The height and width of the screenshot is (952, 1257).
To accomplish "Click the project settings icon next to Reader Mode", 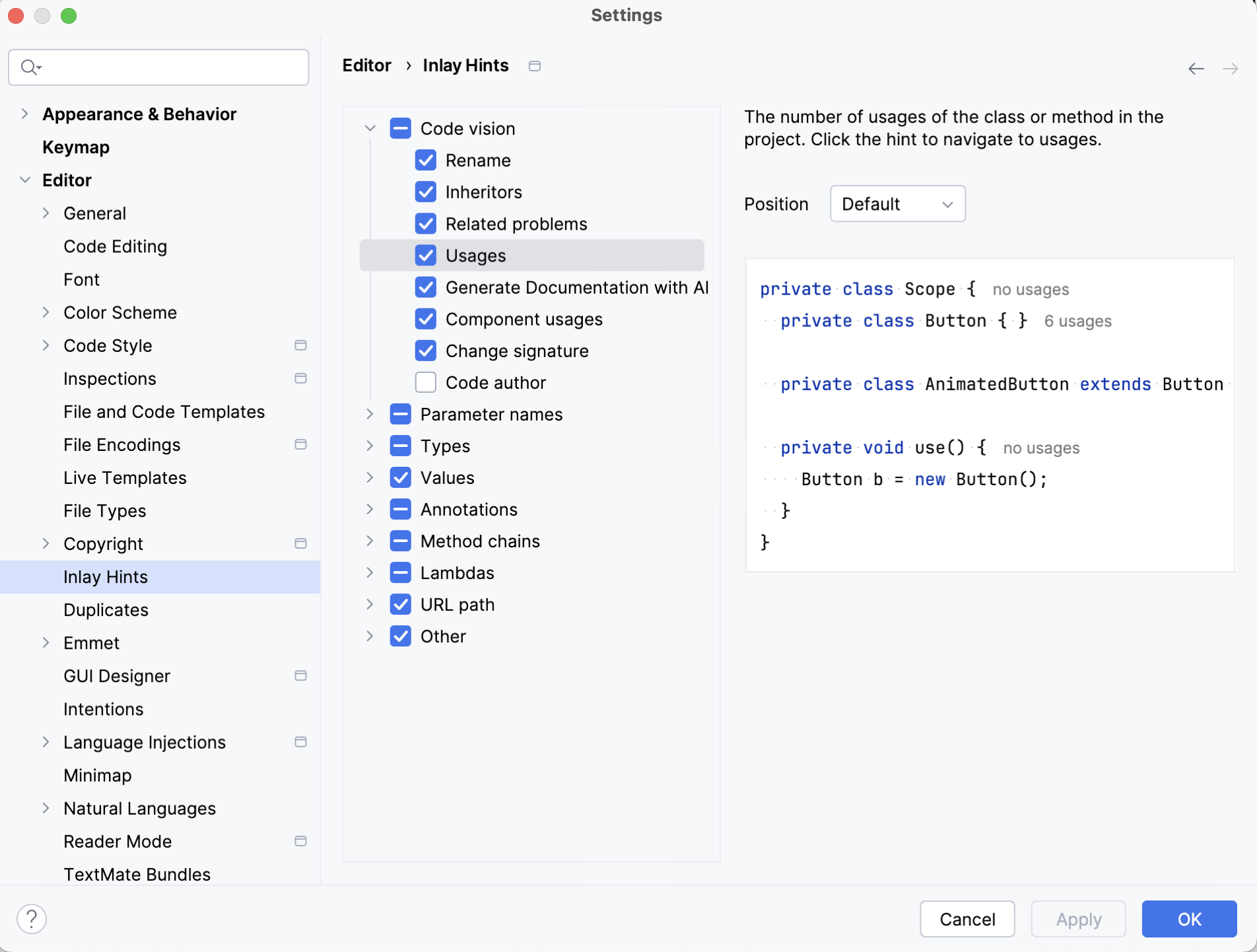I will point(300,841).
